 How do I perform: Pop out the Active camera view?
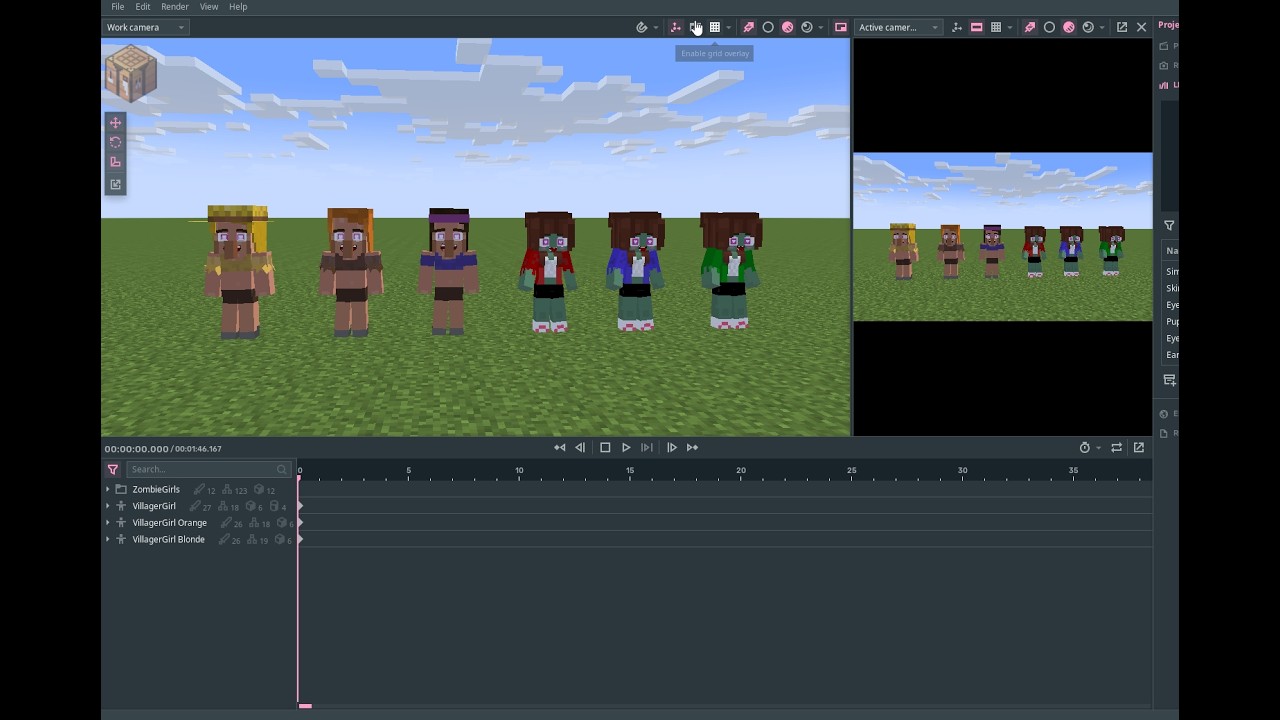(1122, 27)
